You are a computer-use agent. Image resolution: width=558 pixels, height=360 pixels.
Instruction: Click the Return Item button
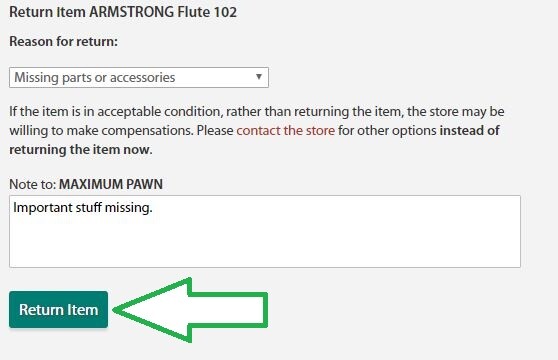[58, 309]
